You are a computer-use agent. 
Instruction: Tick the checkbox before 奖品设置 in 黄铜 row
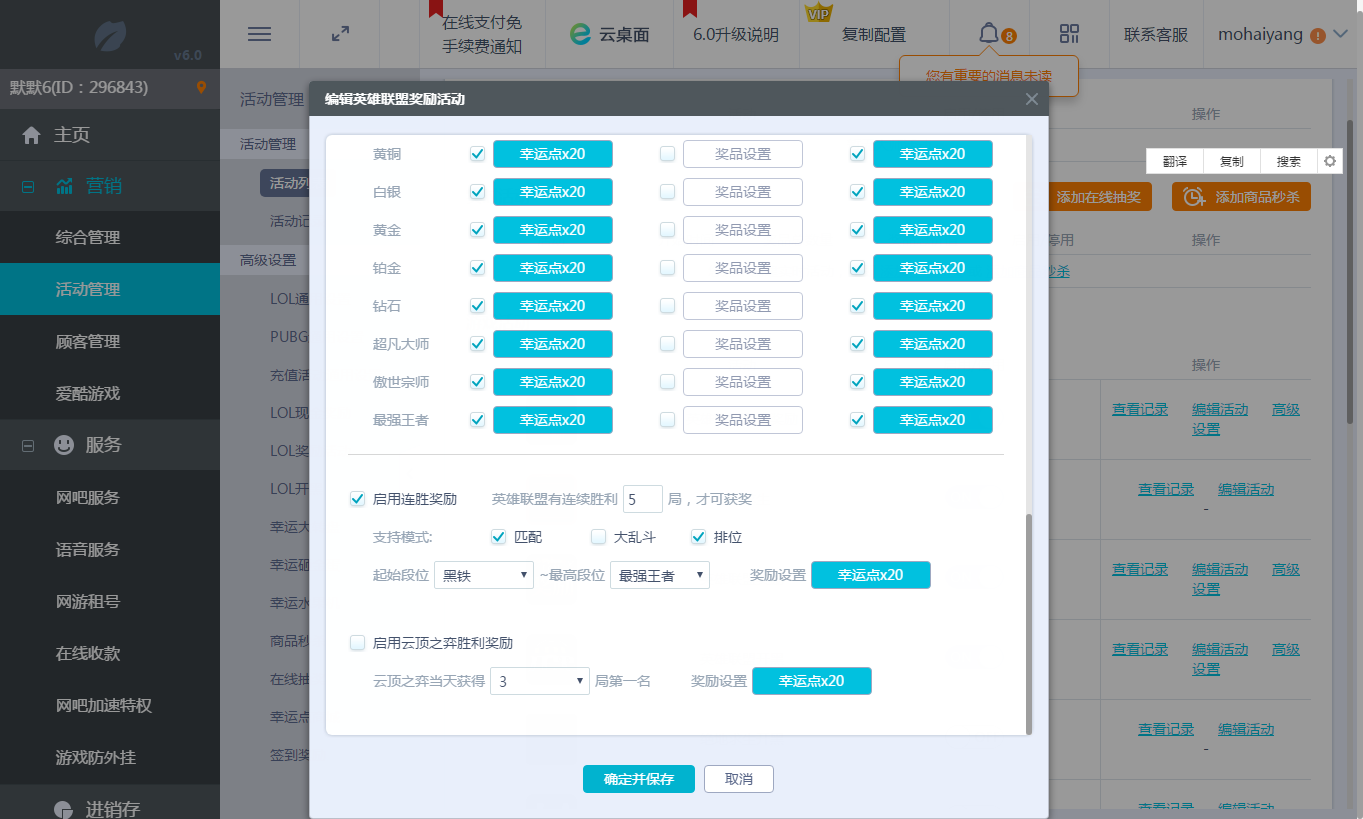tap(667, 154)
